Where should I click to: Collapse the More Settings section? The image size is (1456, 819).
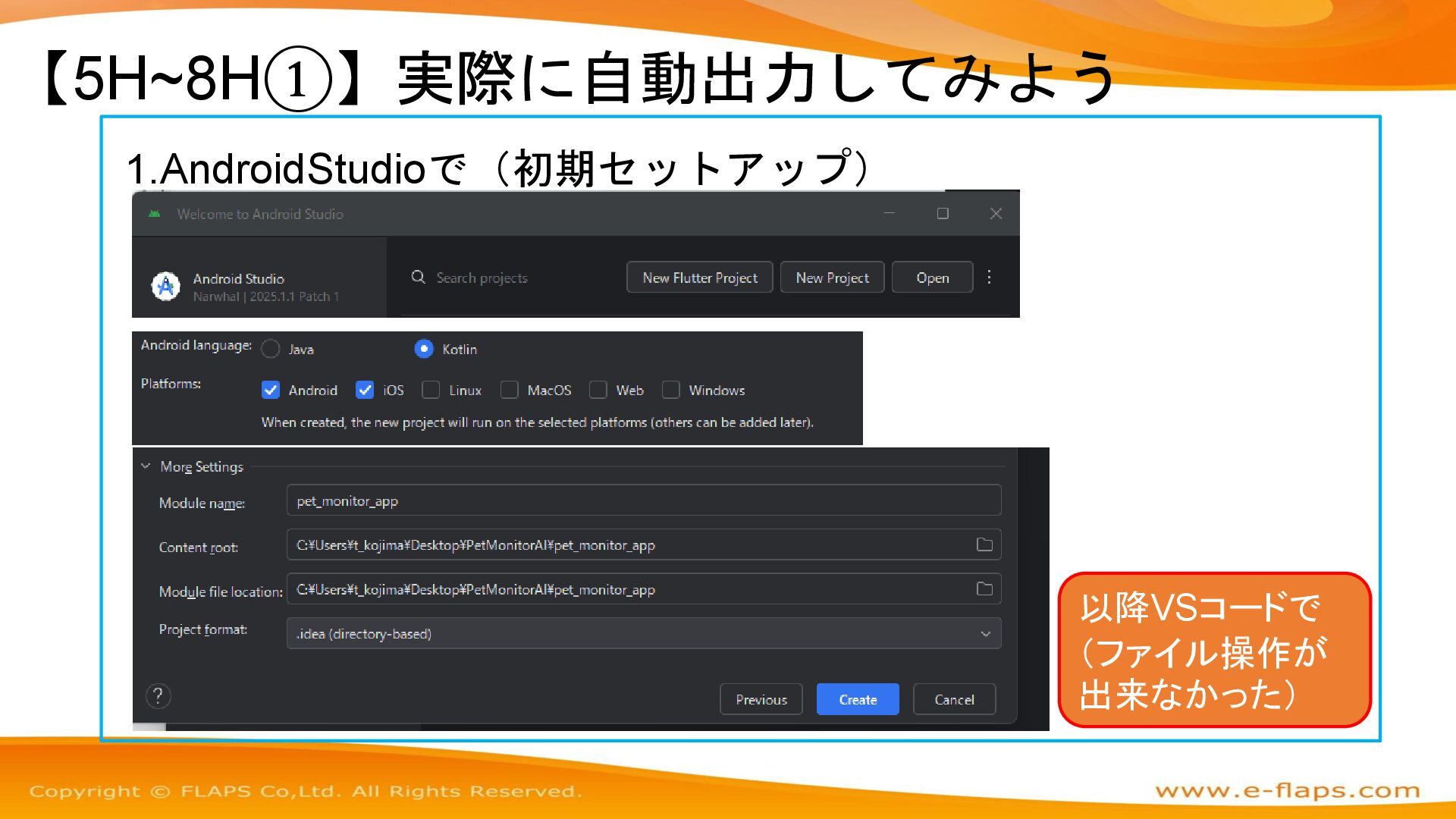[x=146, y=466]
